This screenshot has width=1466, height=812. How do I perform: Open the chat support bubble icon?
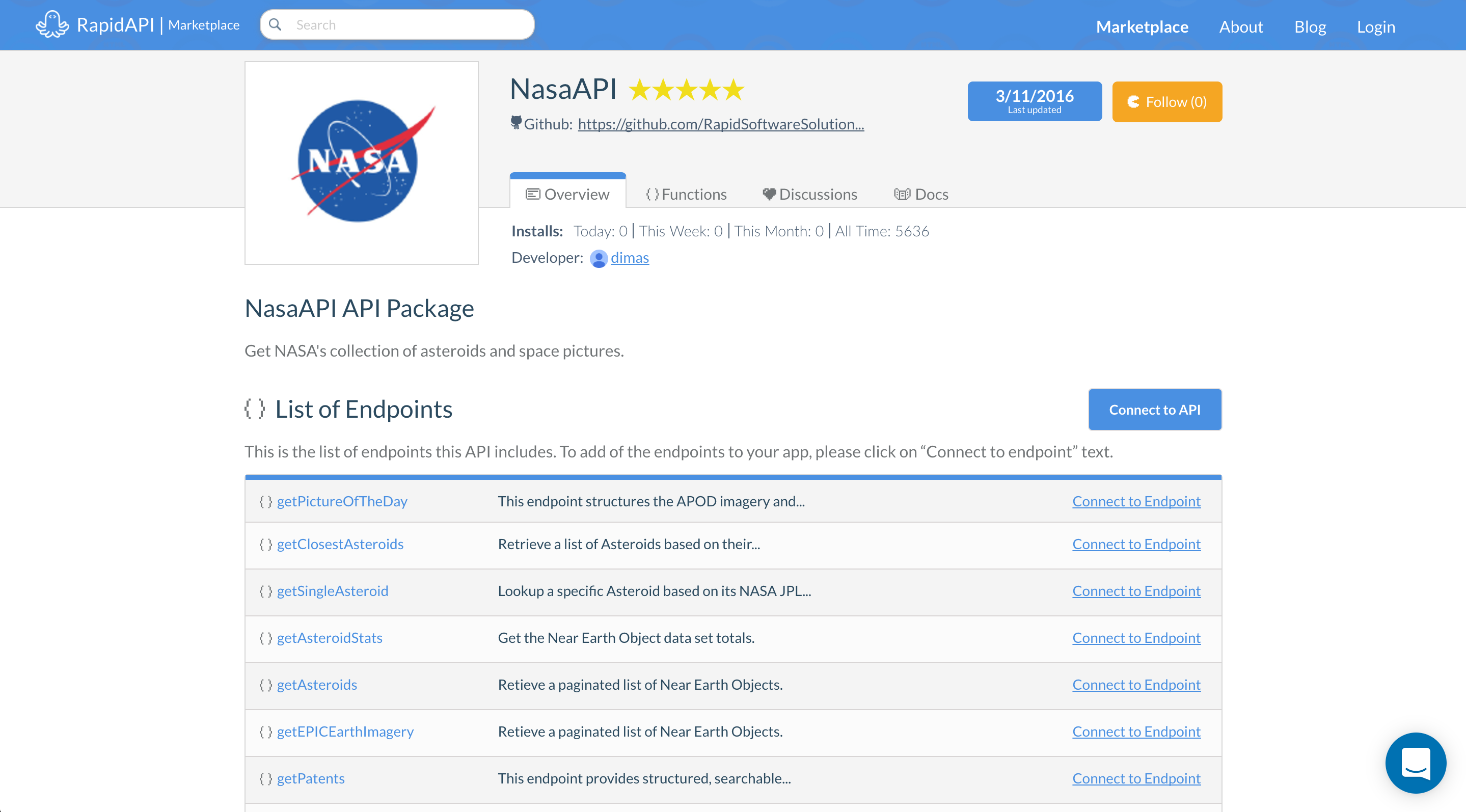(1416, 763)
